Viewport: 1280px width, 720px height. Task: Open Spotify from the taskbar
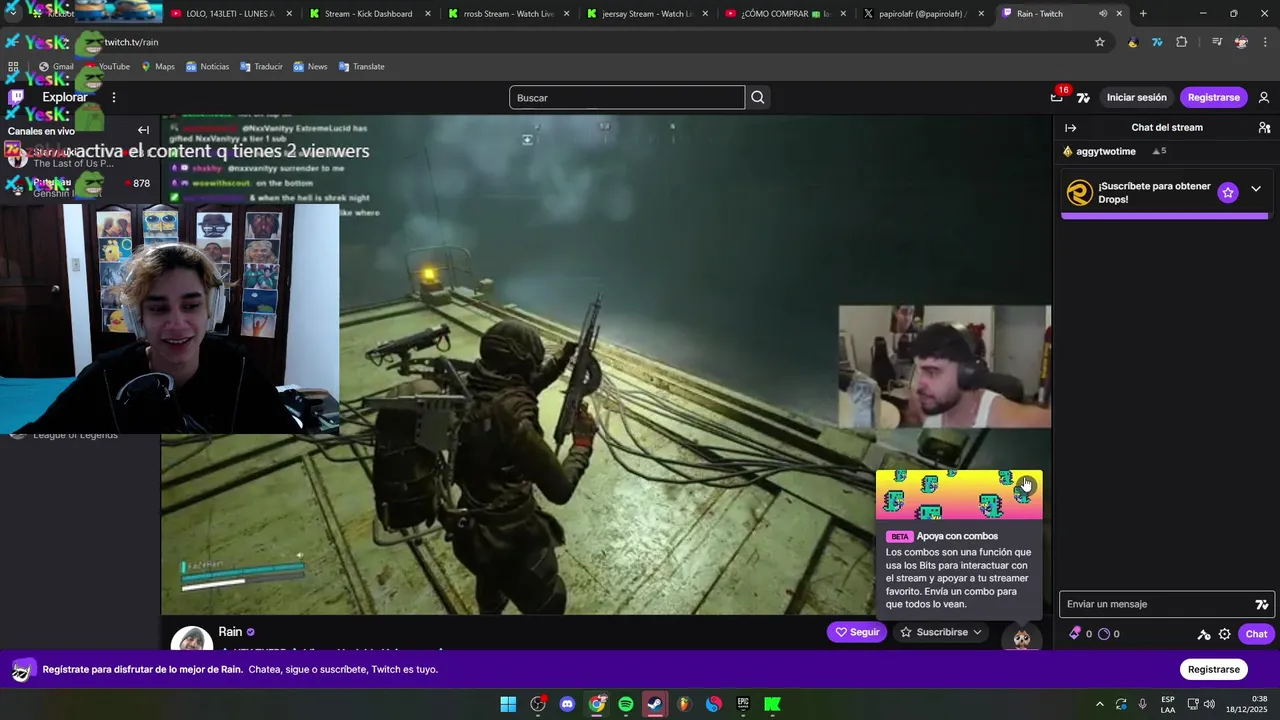point(626,704)
